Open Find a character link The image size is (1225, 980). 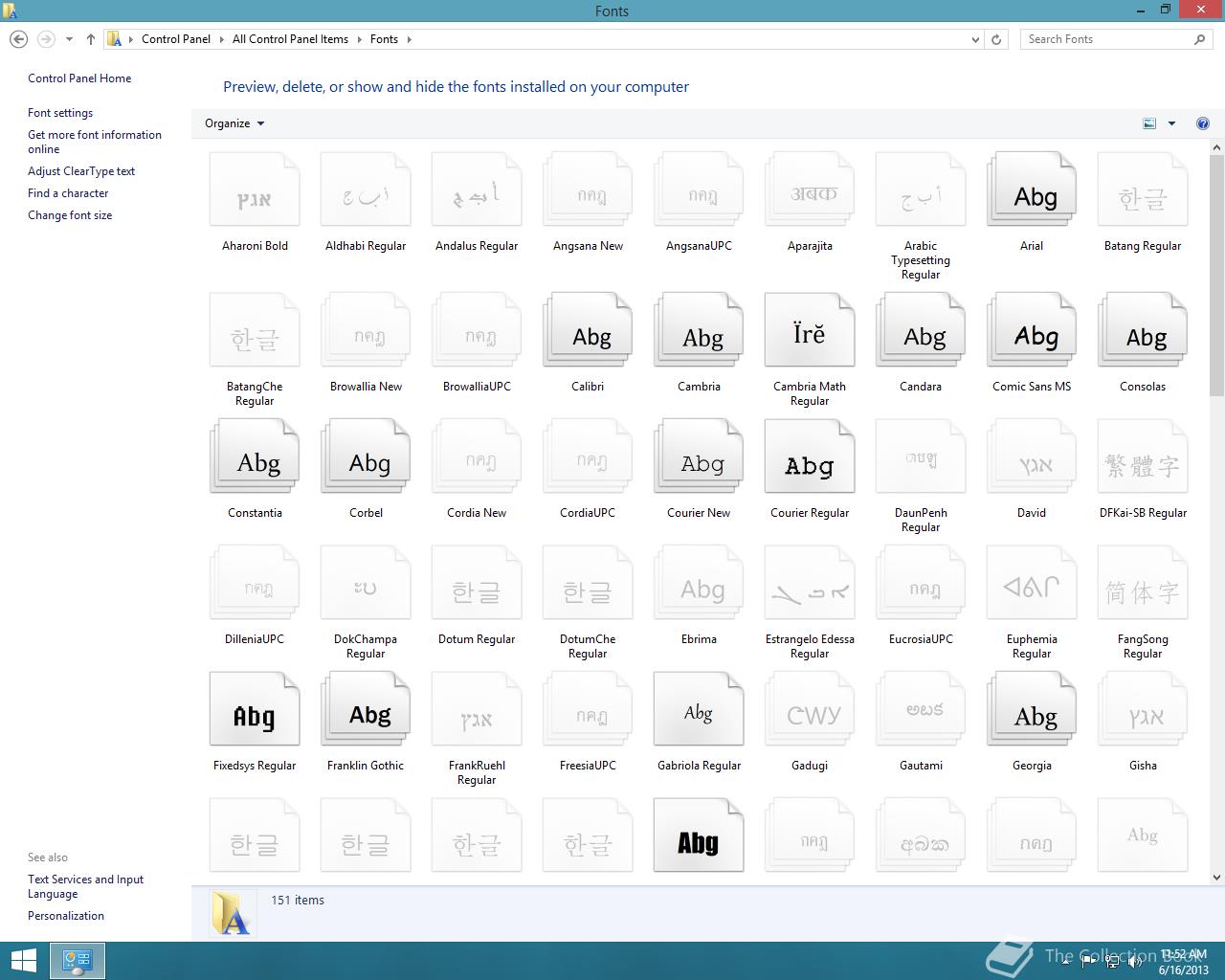[68, 193]
